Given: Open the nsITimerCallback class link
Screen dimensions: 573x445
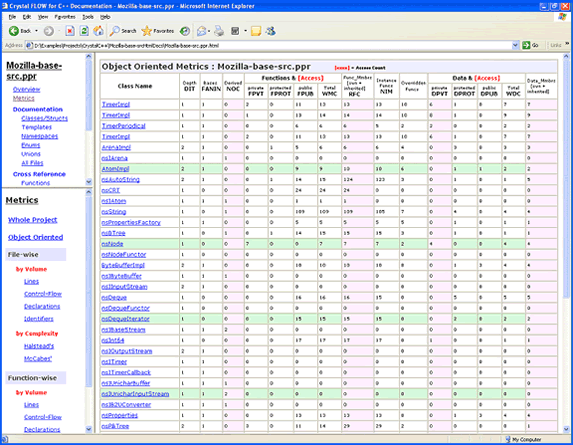Looking at the screenshot, I should coord(126,373).
